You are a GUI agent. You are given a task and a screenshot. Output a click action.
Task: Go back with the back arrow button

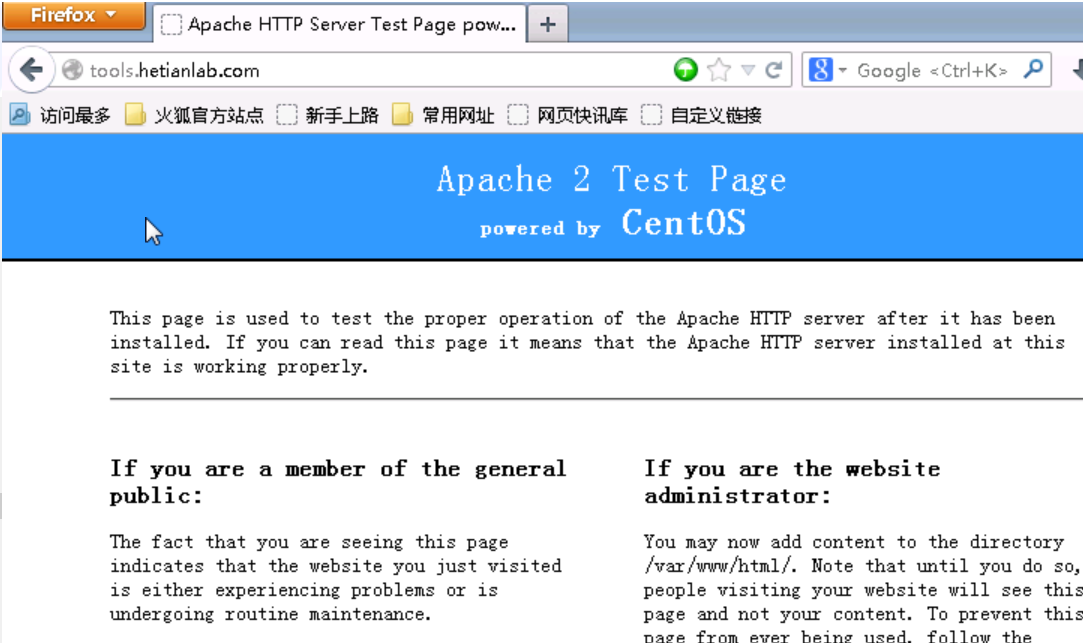[32, 70]
